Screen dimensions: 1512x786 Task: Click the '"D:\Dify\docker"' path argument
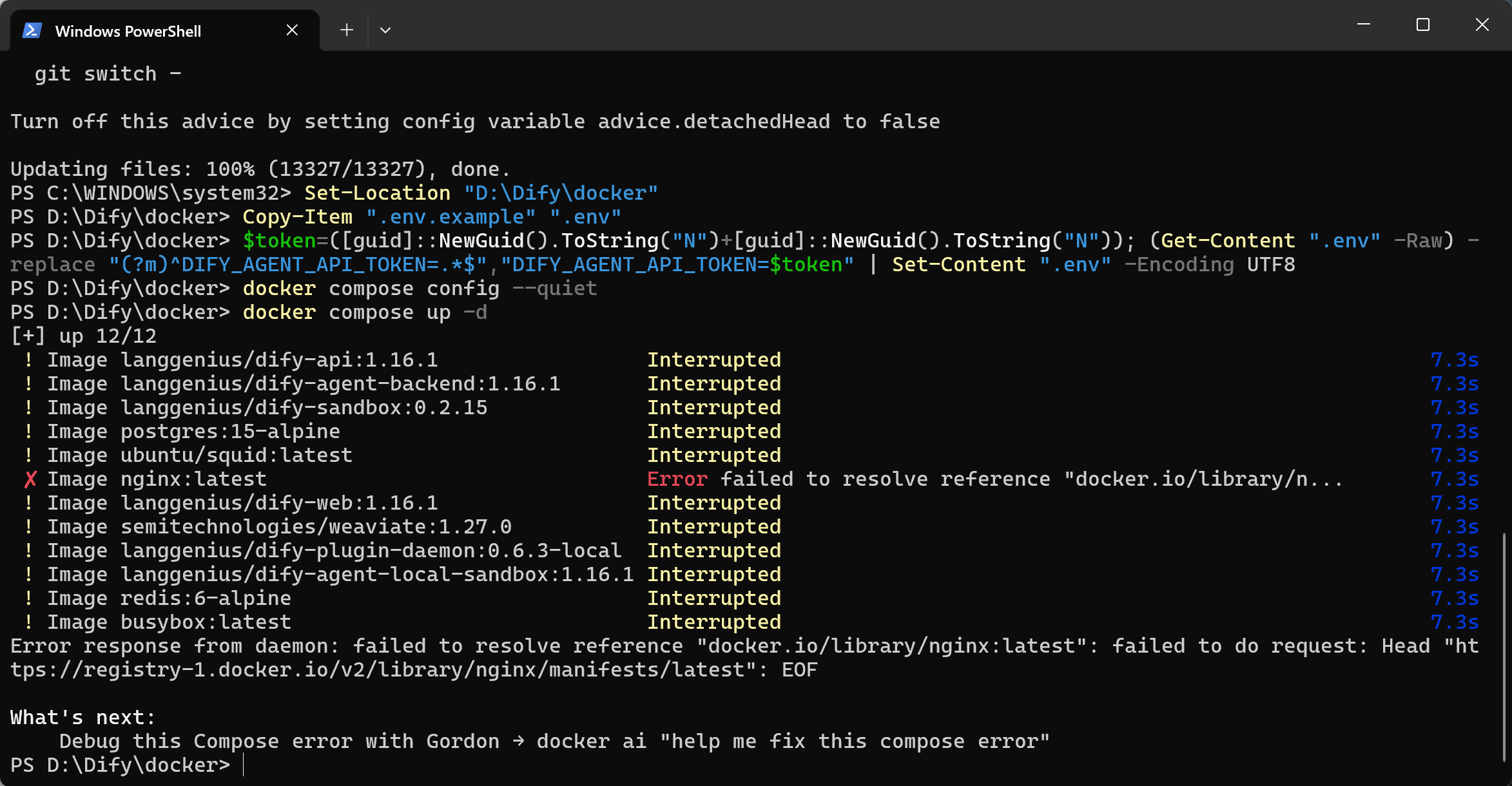click(561, 193)
